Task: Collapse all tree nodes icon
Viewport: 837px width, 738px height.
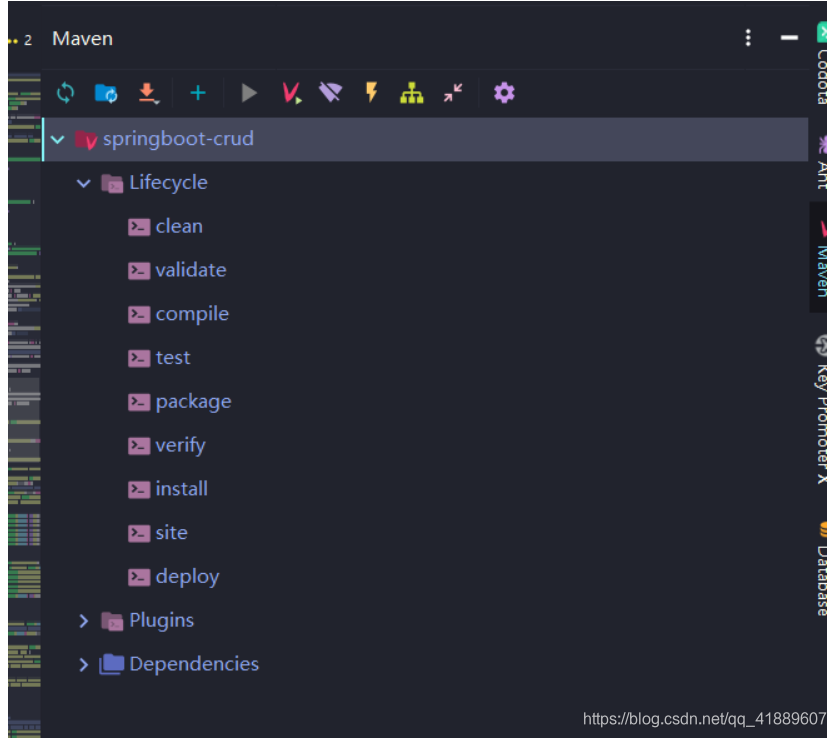Action: point(453,93)
